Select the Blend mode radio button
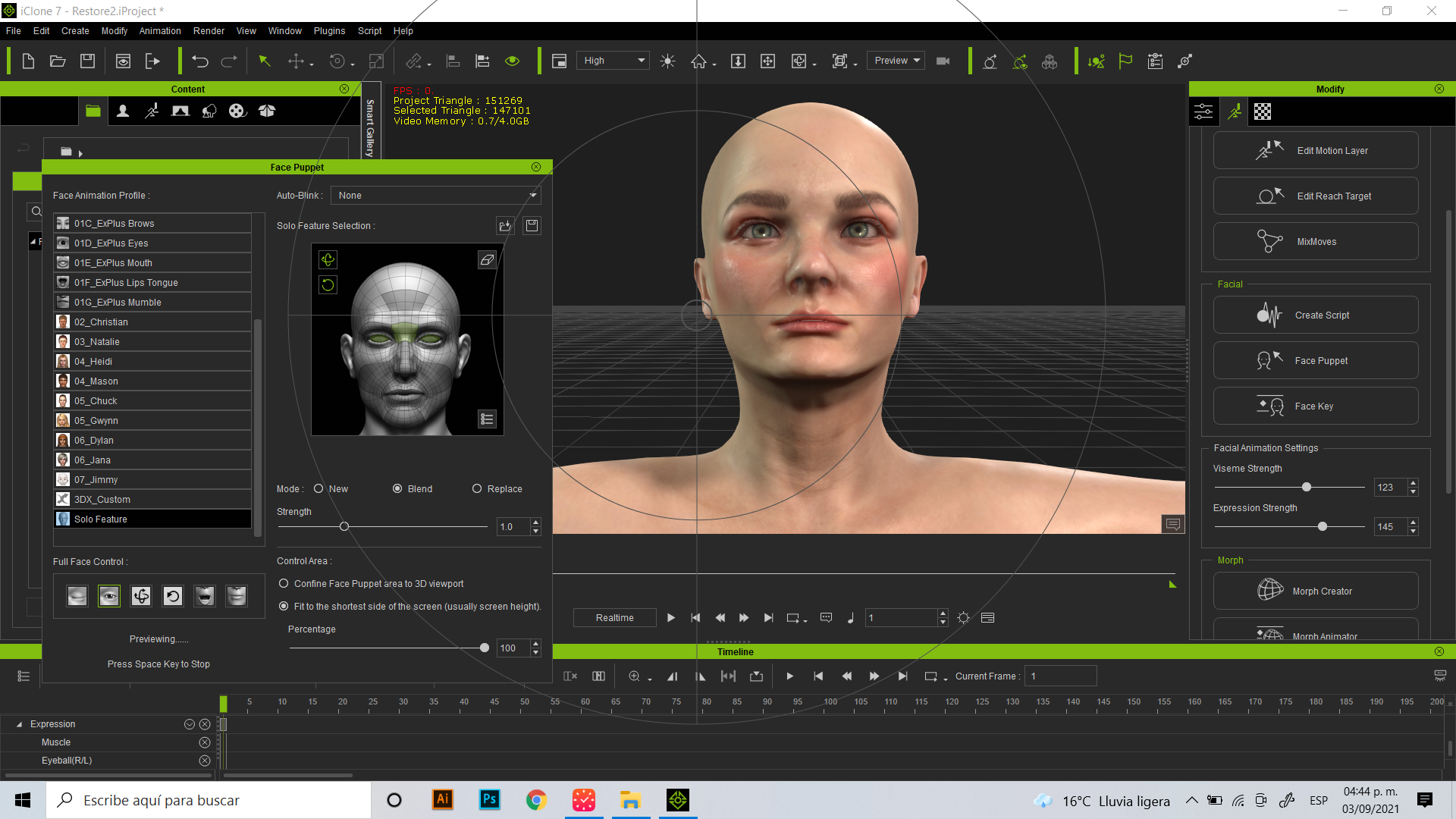This screenshot has height=819, width=1456. click(x=397, y=489)
